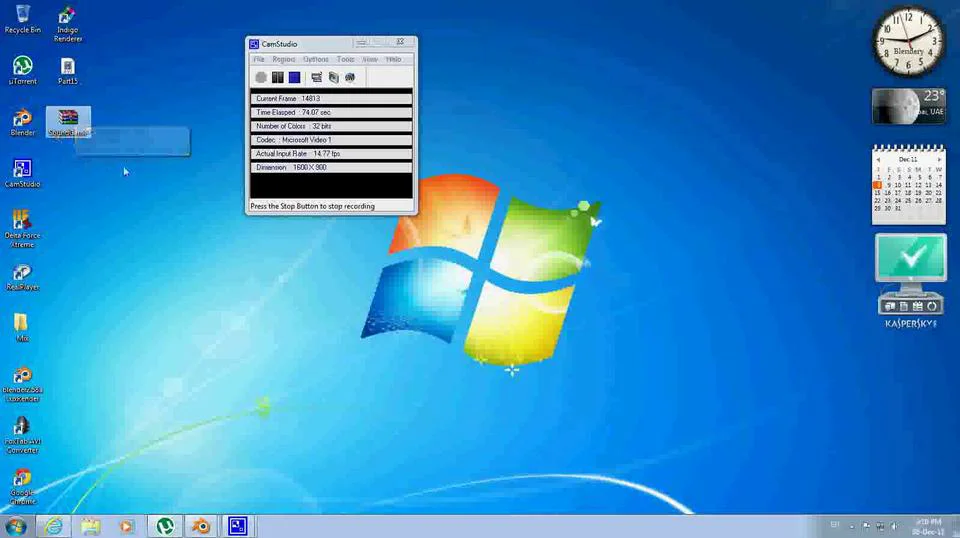Viewport: 960px width, 538px height.
Task: Show hidden system tray icons
Action: 852,526
